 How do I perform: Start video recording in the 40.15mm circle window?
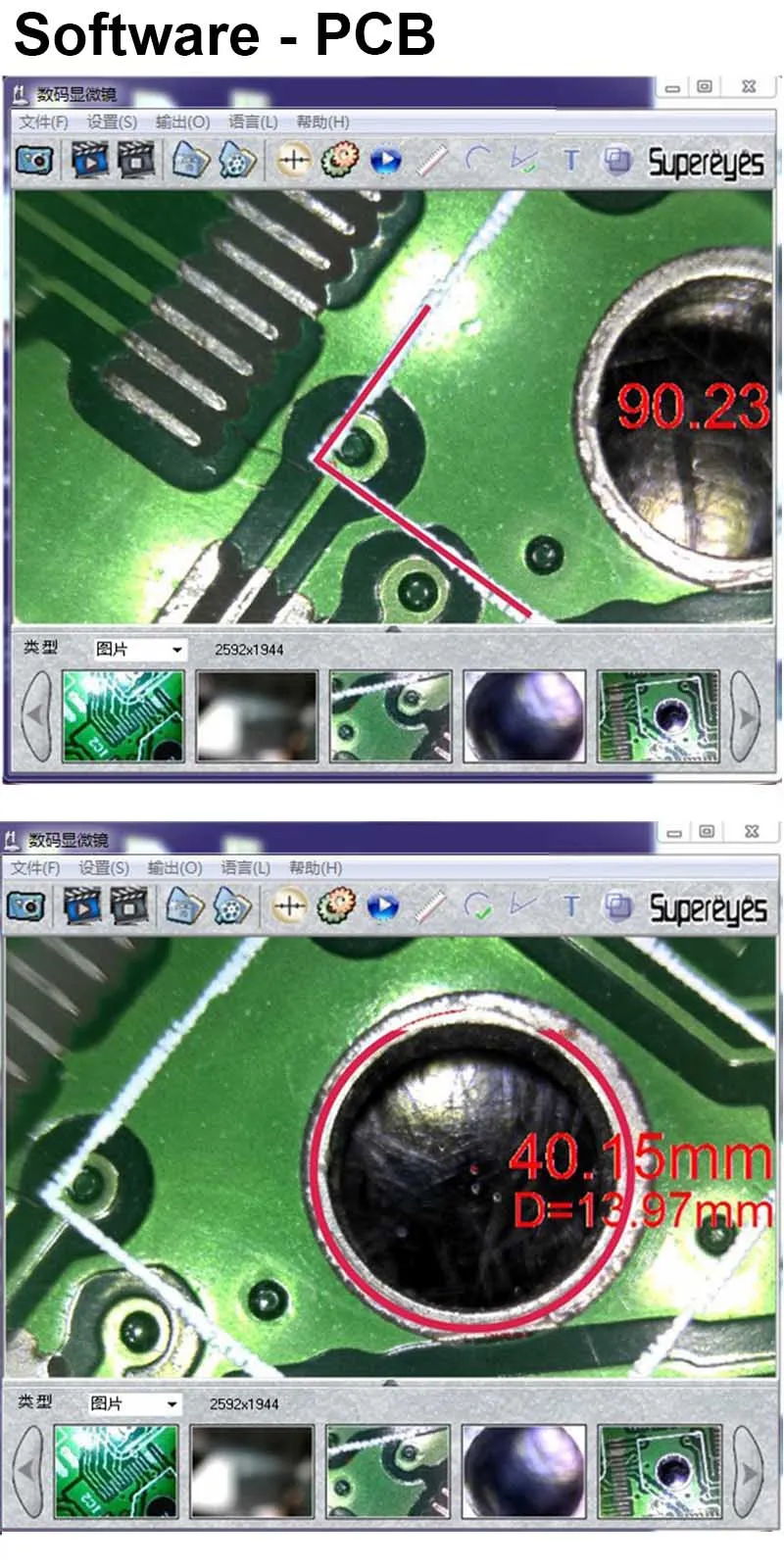[x=81, y=906]
